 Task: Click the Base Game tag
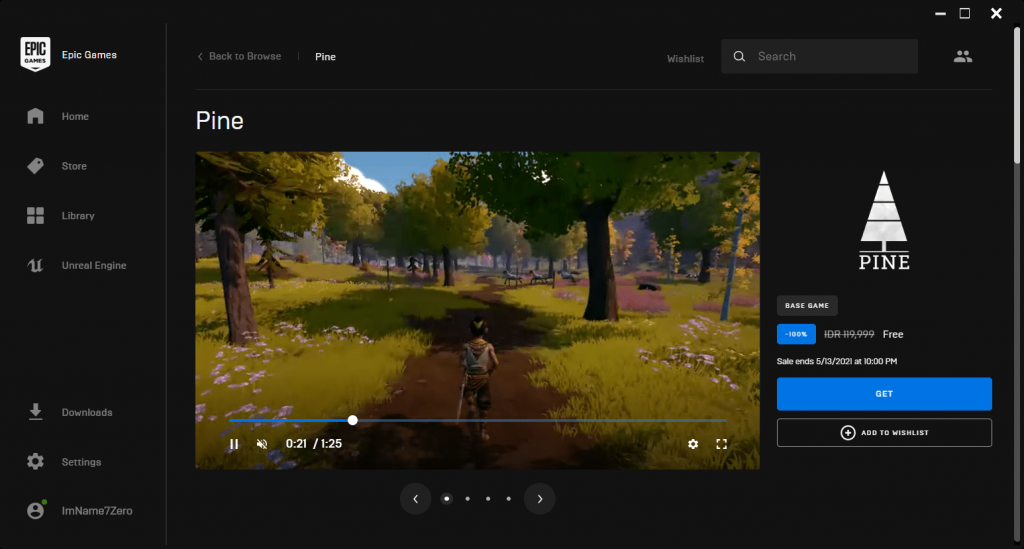[x=807, y=306]
